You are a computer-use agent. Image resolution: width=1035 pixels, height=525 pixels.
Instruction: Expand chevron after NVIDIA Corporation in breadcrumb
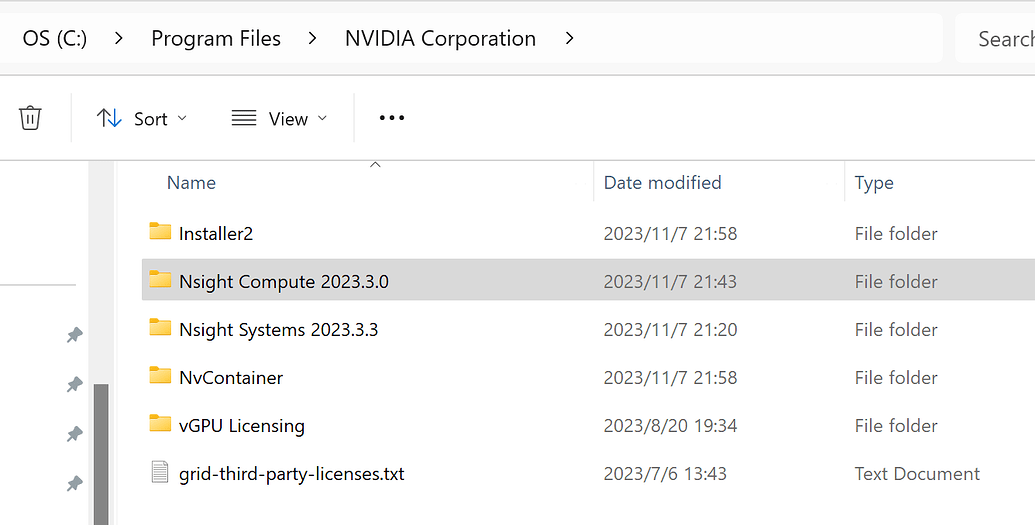click(570, 39)
